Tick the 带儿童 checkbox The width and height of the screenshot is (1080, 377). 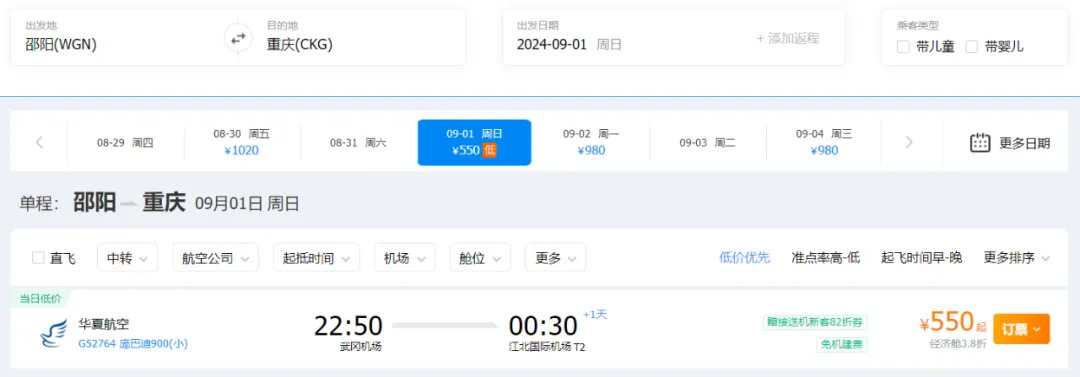903,47
